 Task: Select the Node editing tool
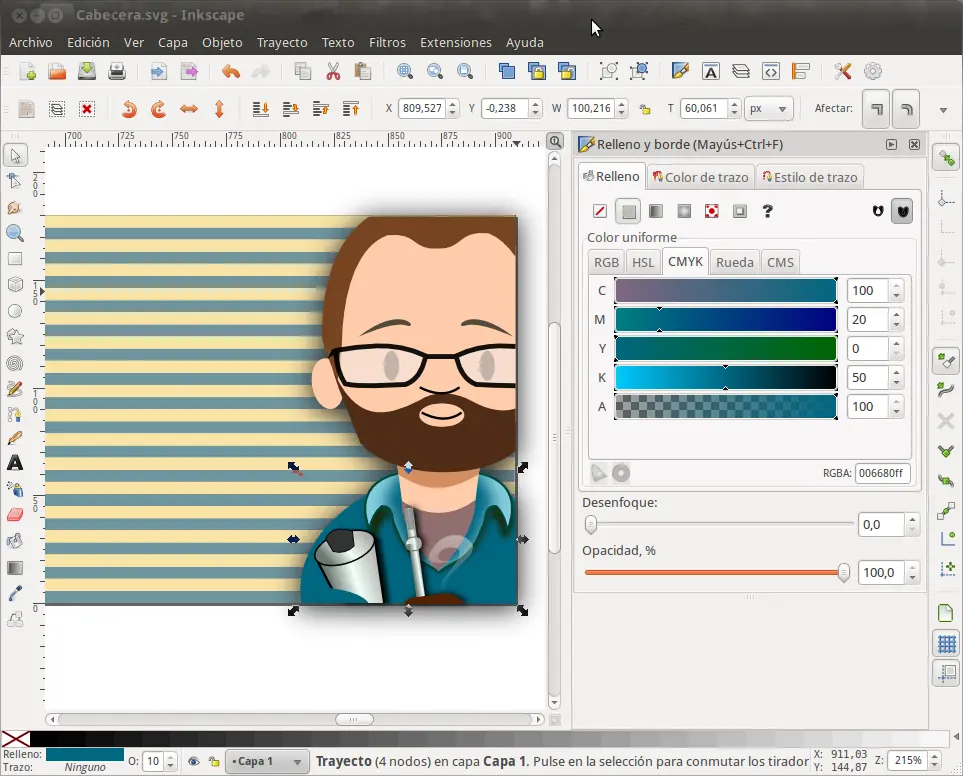pos(15,181)
